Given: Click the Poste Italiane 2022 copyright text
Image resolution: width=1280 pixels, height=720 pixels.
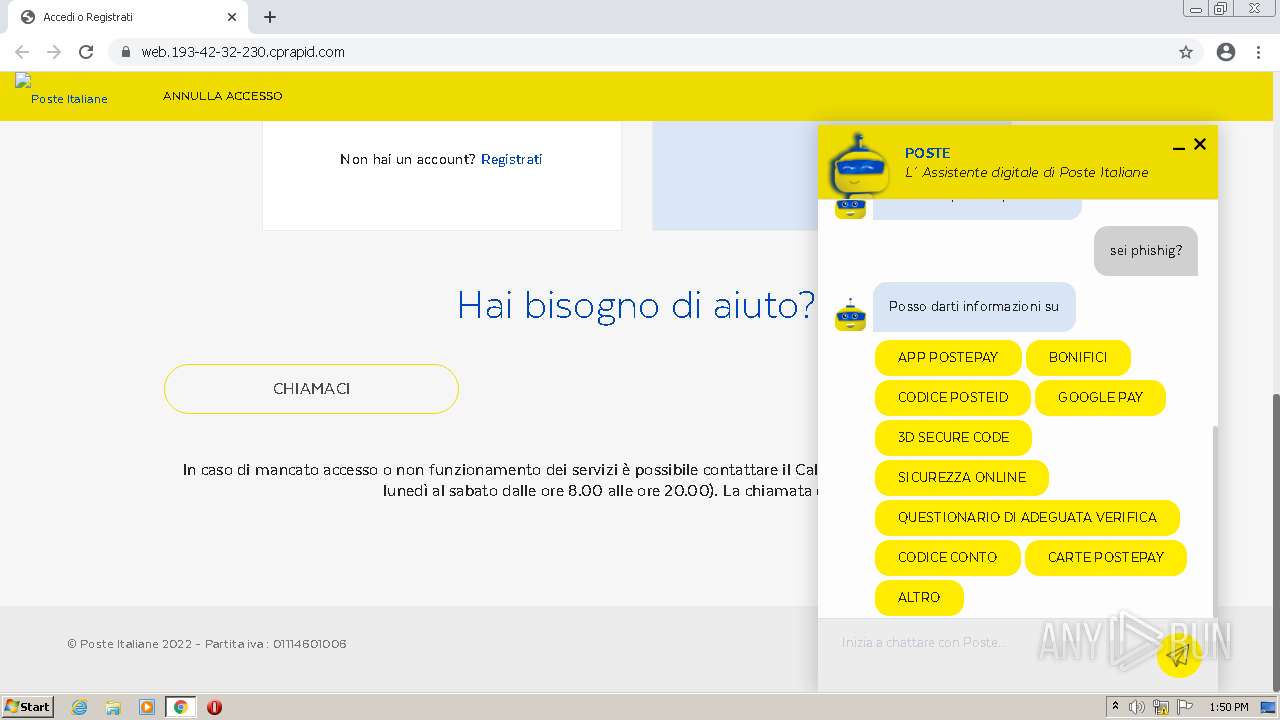Looking at the screenshot, I should click(x=207, y=644).
